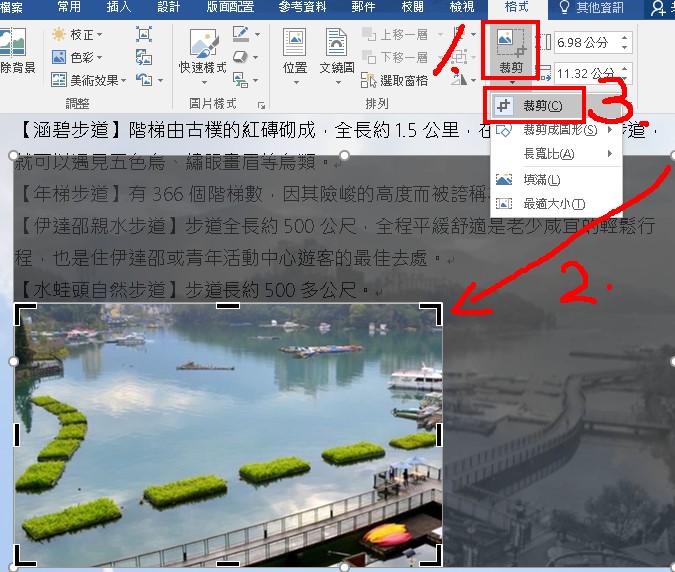Open the 色彩 (Color) dropdown
Screen dimensions: 675x572
[76, 58]
